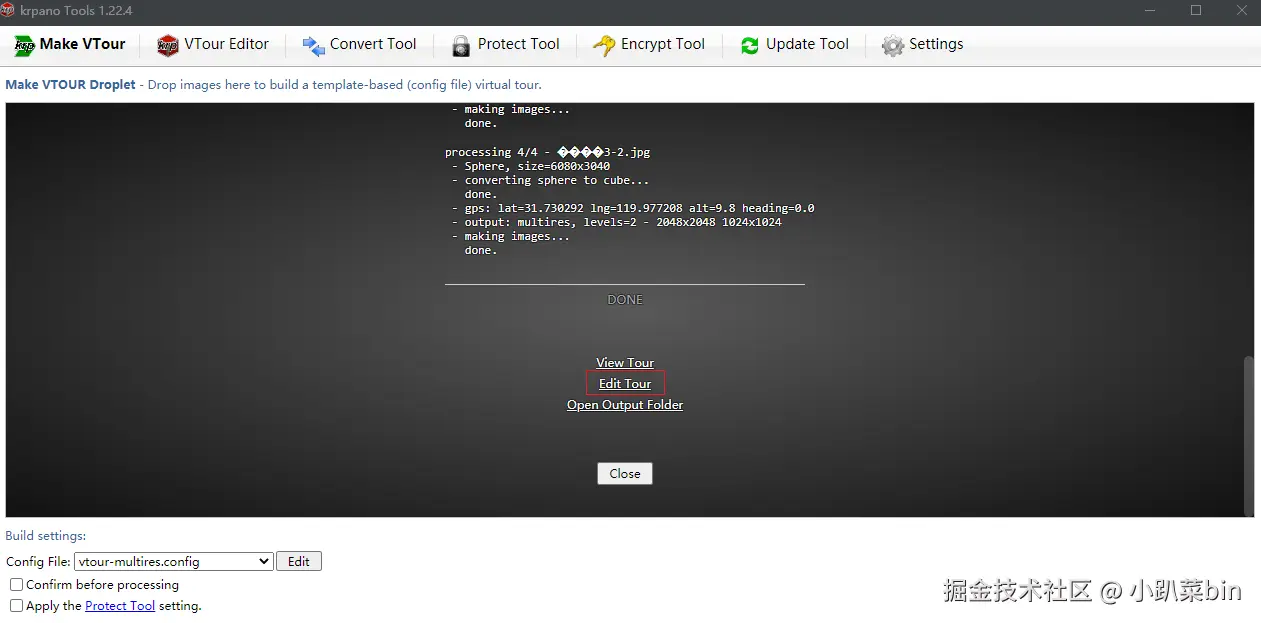Viewport: 1261px width, 623px height.
Task: Switch to the Make VTour tab
Action: (70, 45)
